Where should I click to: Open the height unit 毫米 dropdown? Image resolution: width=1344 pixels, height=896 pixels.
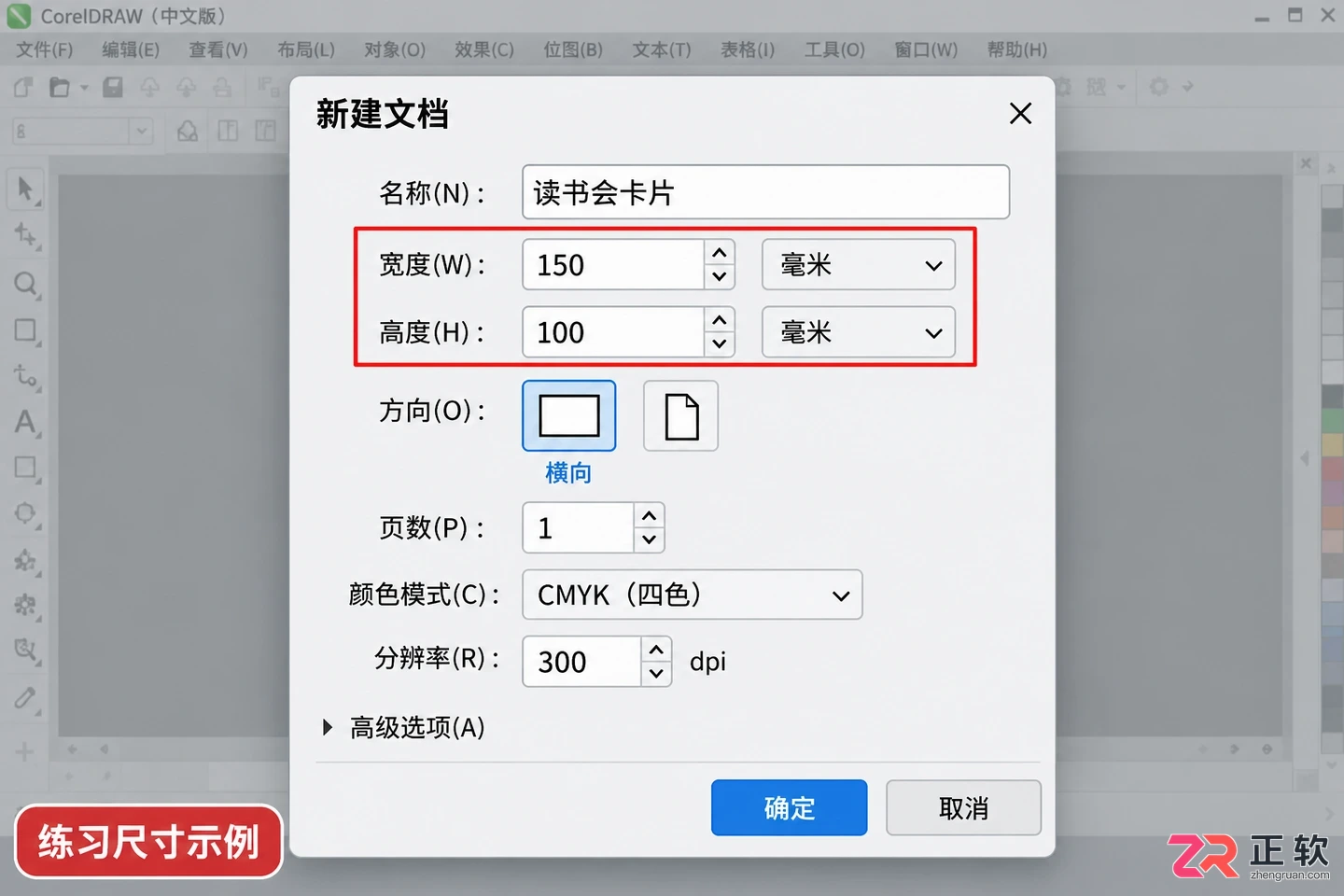click(859, 332)
